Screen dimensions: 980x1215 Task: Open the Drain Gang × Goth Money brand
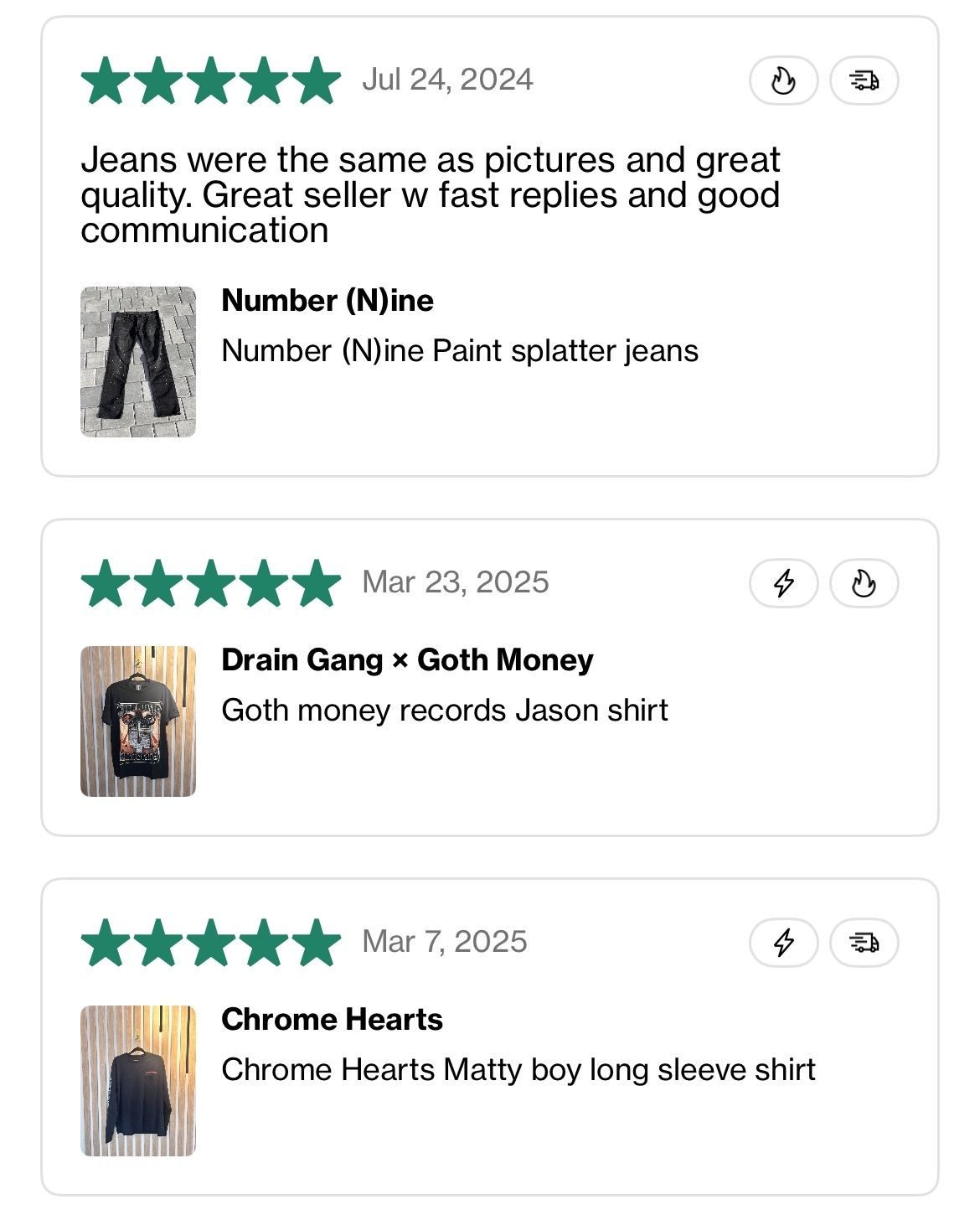coord(407,660)
